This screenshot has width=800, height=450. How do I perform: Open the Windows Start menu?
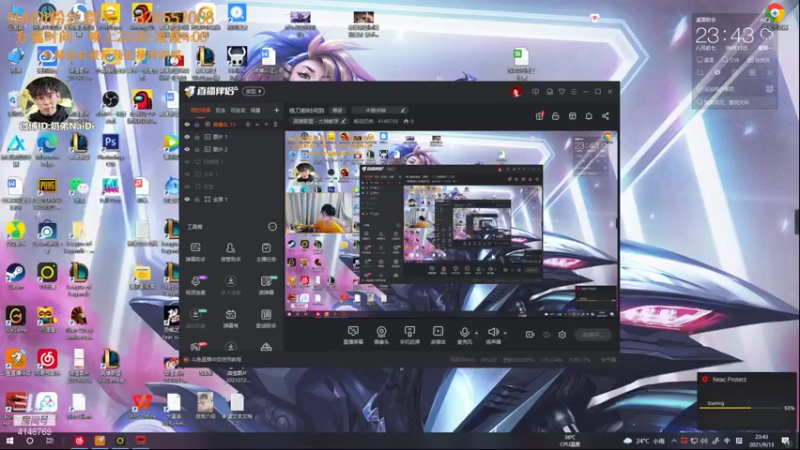click(9, 441)
